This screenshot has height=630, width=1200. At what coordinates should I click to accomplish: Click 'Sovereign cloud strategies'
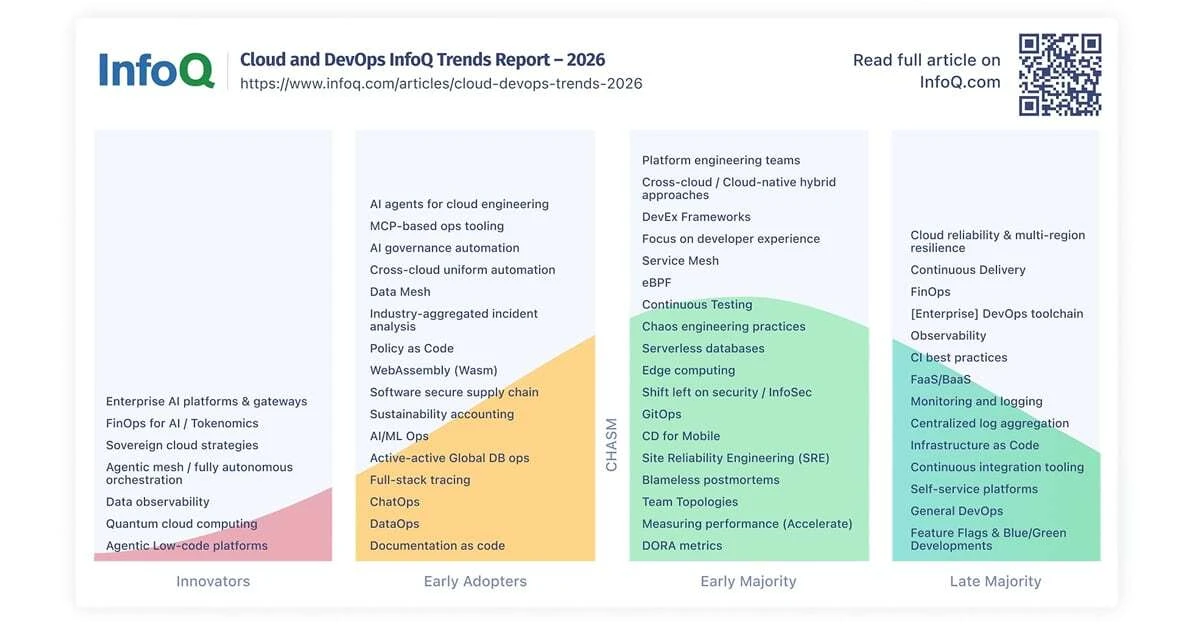pyautogui.click(x=182, y=445)
